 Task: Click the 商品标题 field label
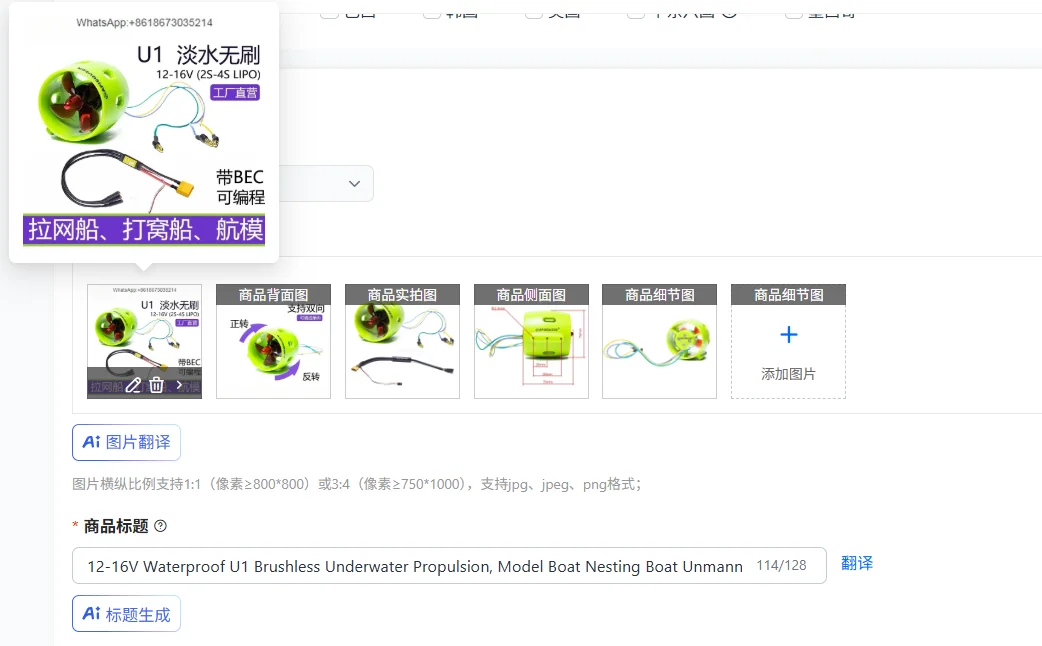coord(116,526)
